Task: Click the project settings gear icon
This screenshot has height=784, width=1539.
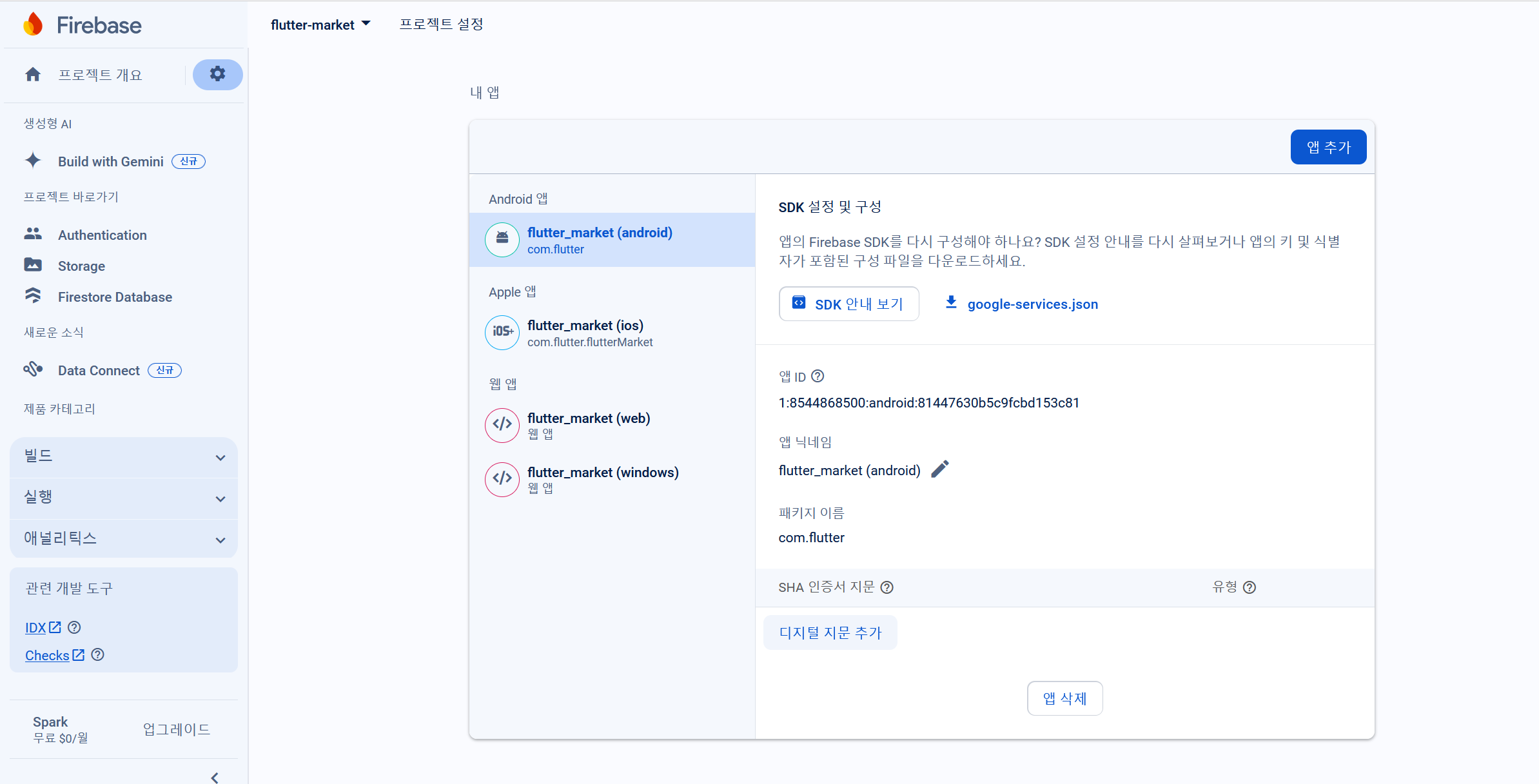Action: point(217,74)
